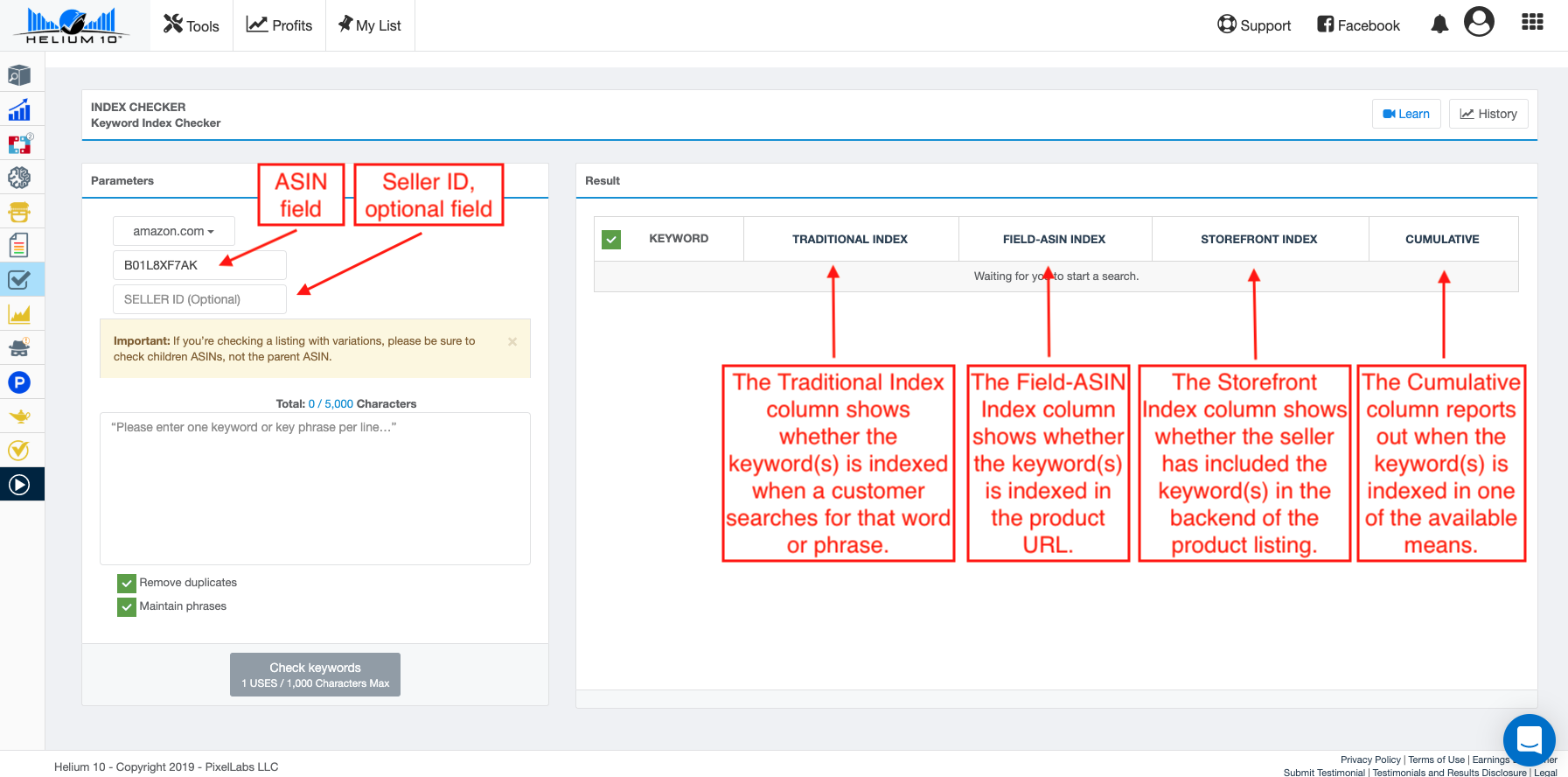Screen dimensions: 1568x777
Task: Click the play button icon in sidebar
Action: pos(19,484)
